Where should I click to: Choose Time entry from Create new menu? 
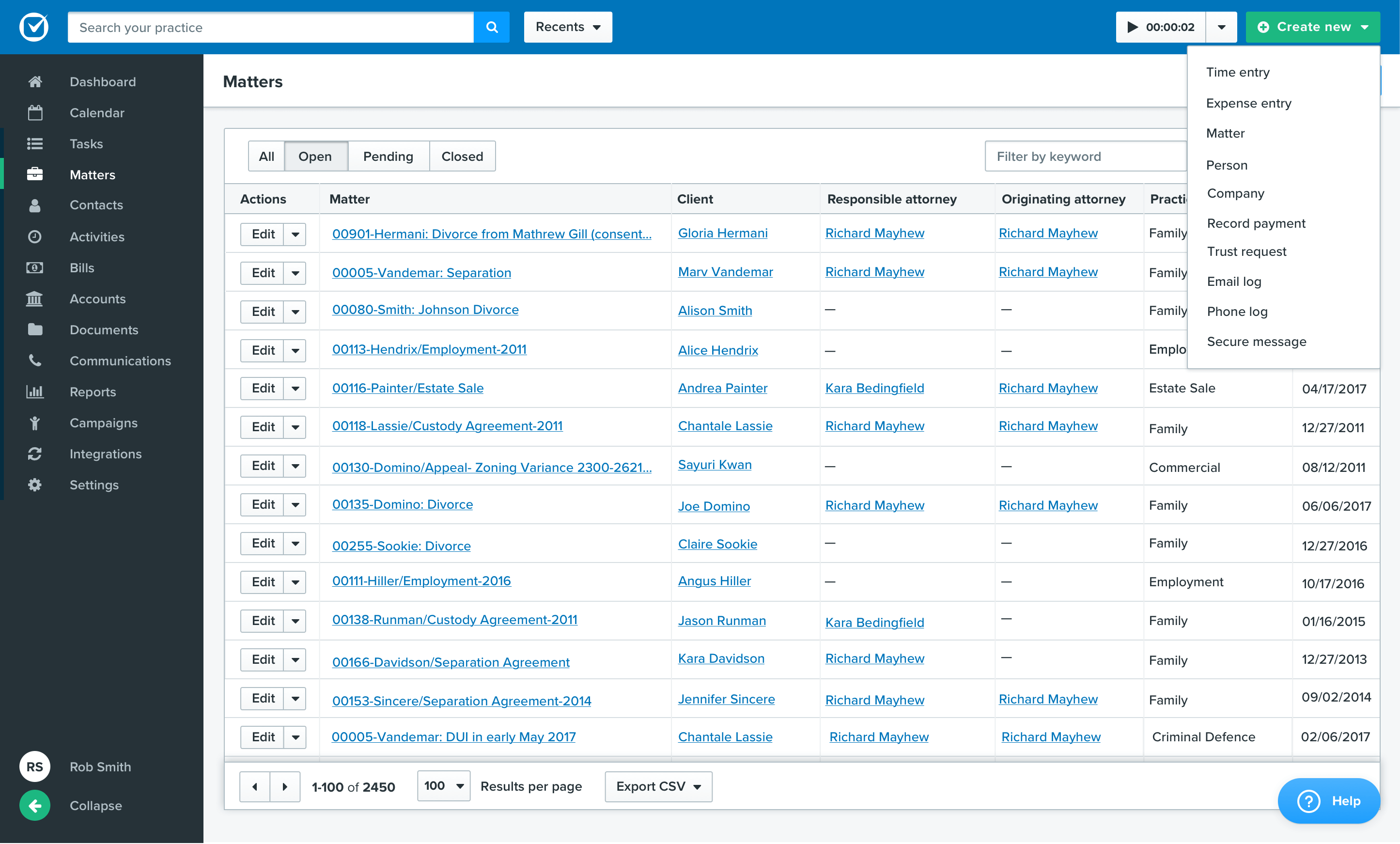coord(1238,72)
